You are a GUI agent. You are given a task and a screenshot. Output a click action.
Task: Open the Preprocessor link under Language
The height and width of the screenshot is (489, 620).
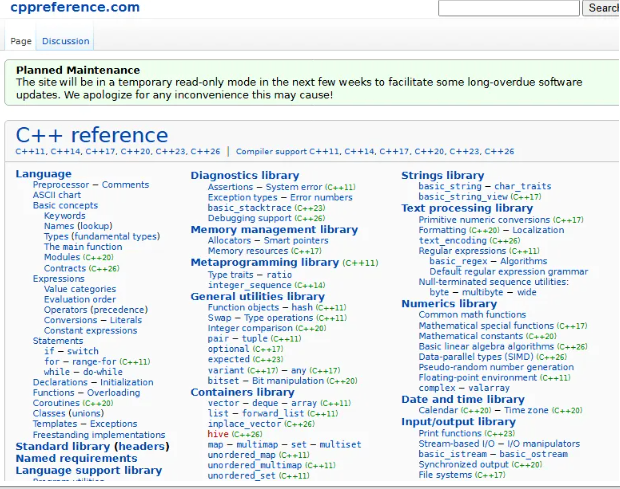coord(61,185)
